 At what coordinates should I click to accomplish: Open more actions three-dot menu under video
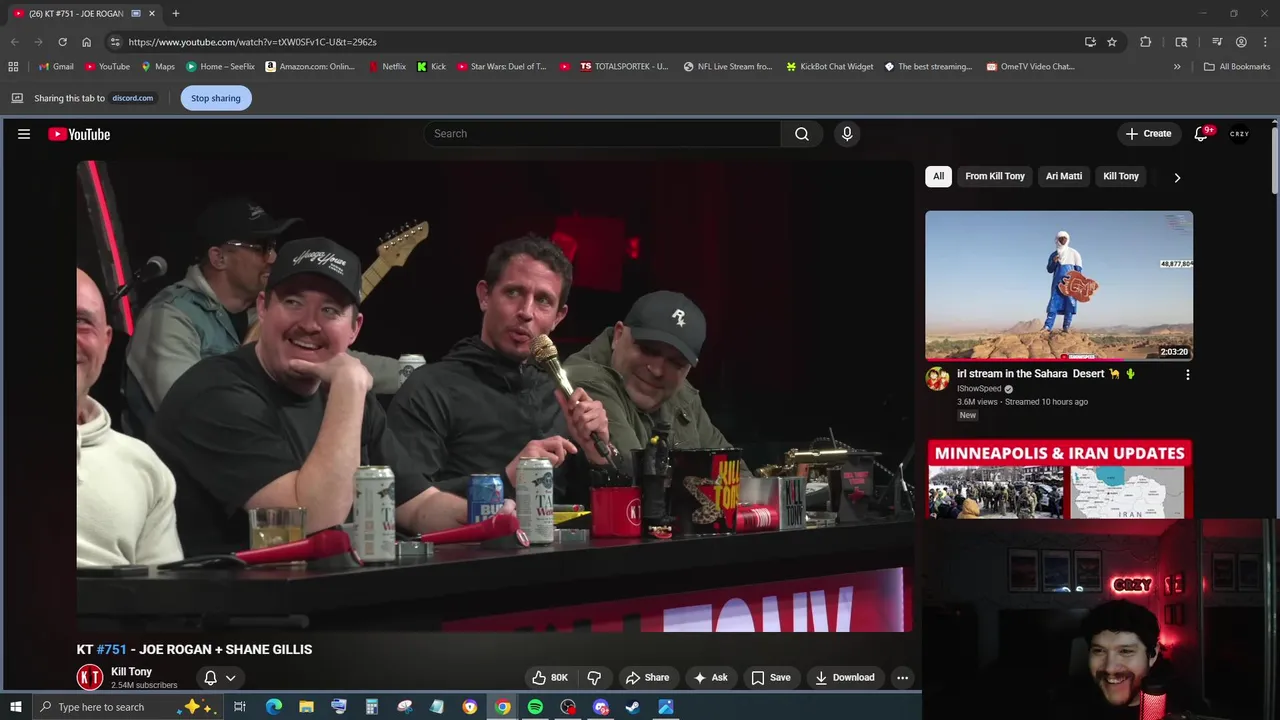(x=902, y=678)
